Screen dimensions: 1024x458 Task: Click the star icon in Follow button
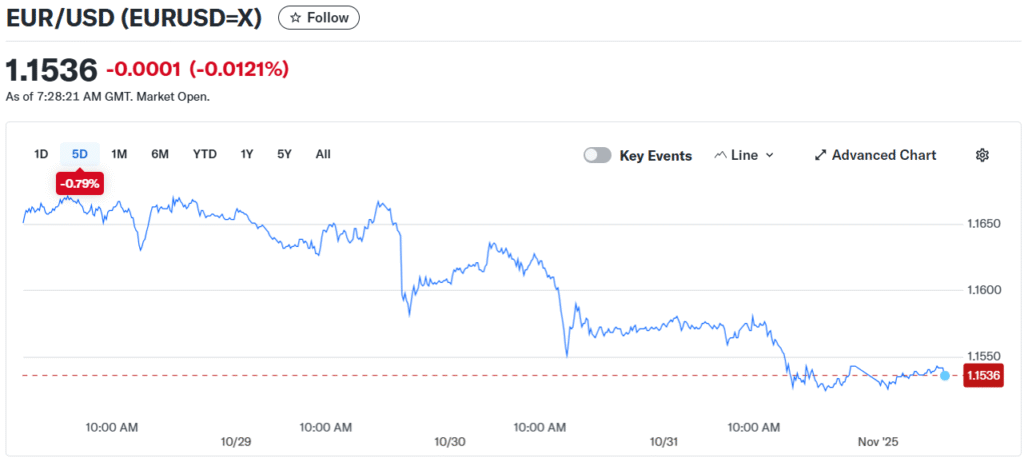(x=295, y=17)
